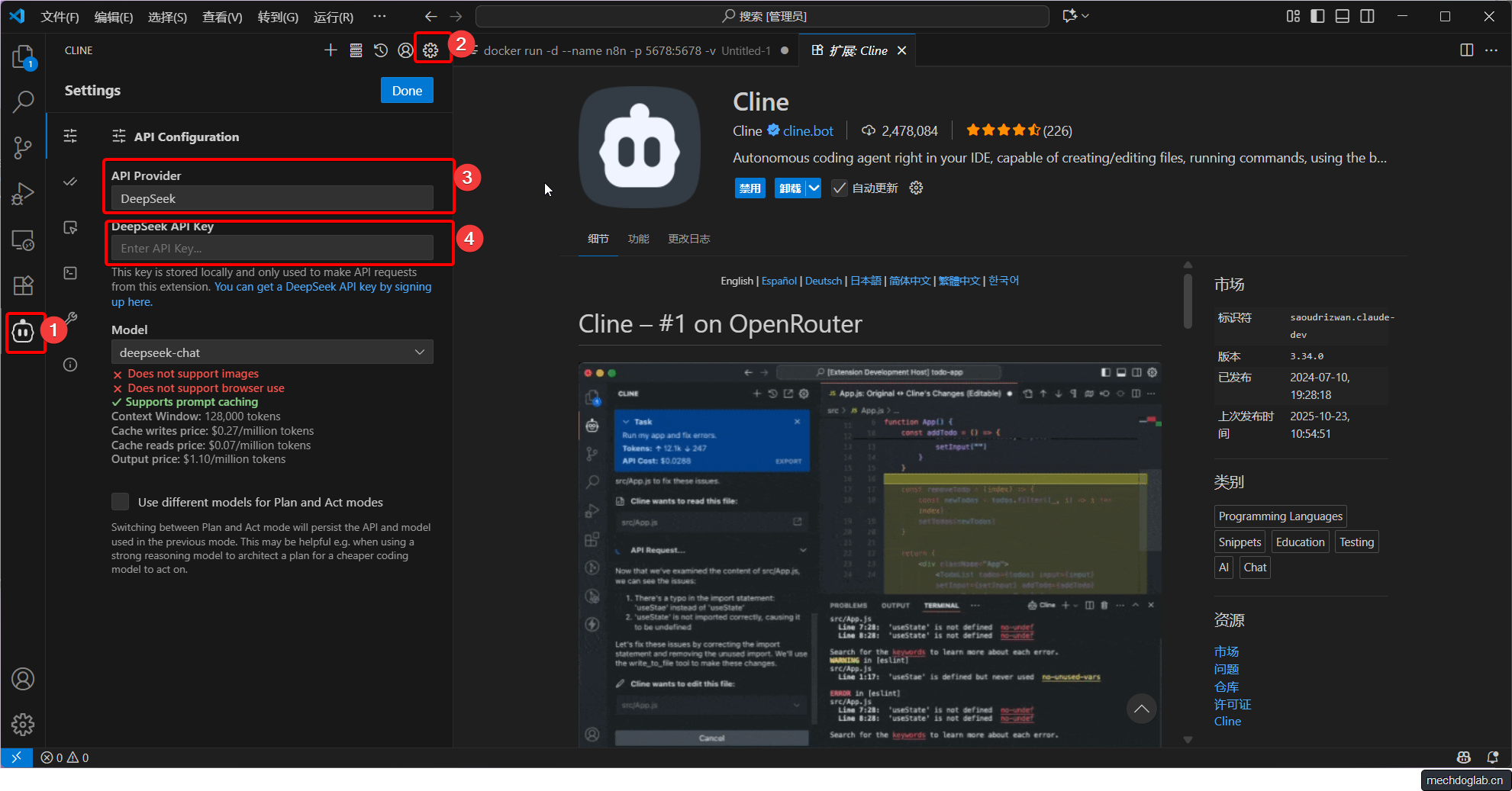Image resolution: width=1512 pixels, height=791 pixels.
Task: Open the deepseek-chat Model dropdown
Action: point(272,352)
